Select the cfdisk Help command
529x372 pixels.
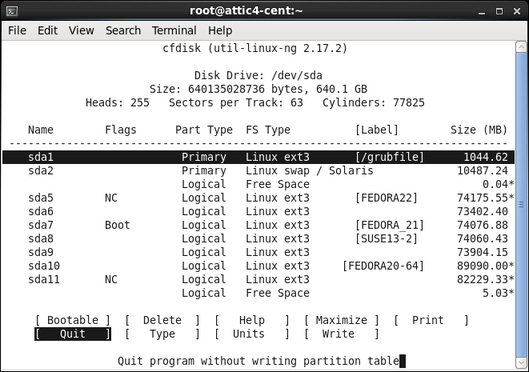[252, 320]
